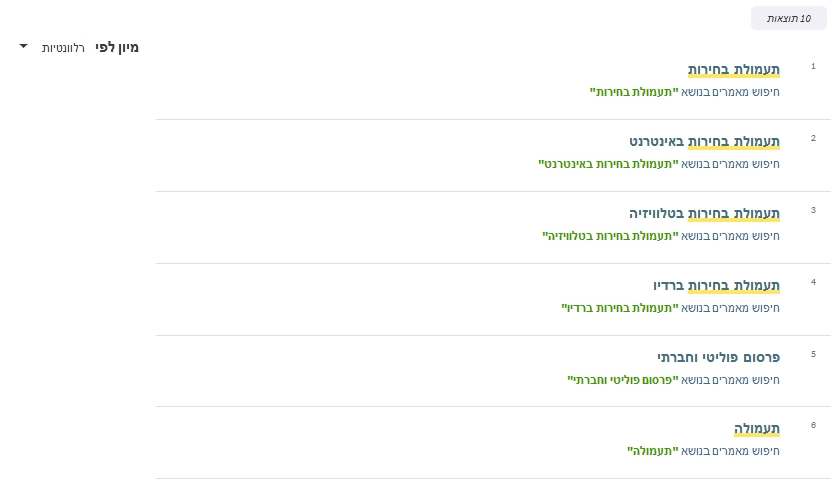
Task: Click result number 6 marker
Action: 813,425
